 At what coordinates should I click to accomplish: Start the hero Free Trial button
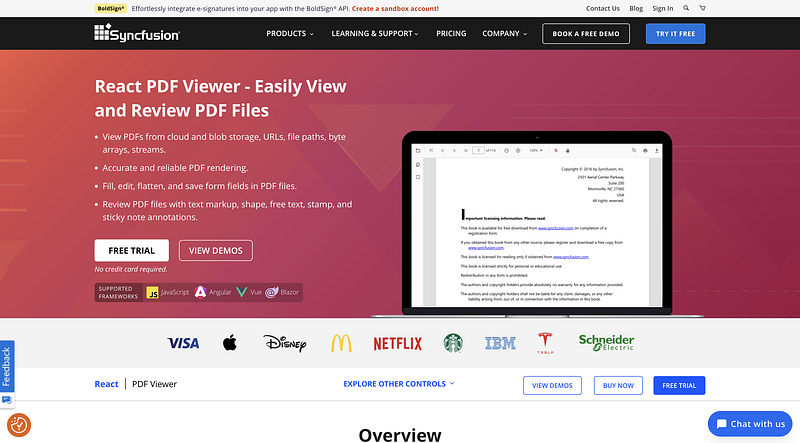click(132, 251)
